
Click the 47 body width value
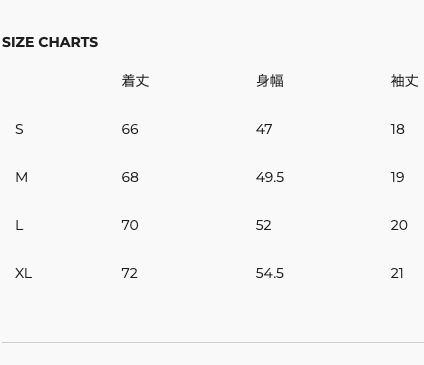[264, 129]
